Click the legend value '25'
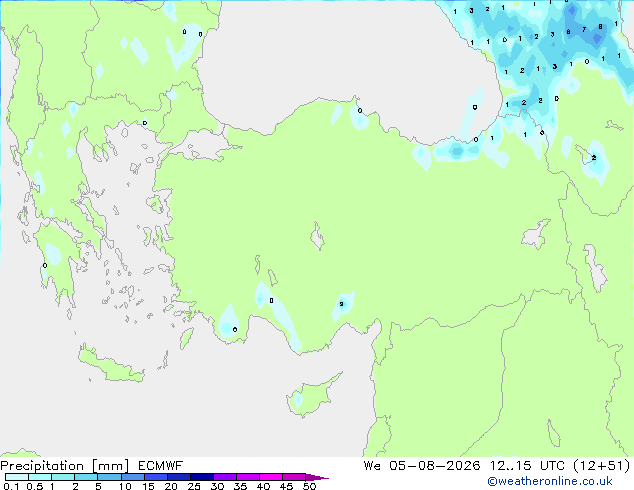 pos(194,486)
